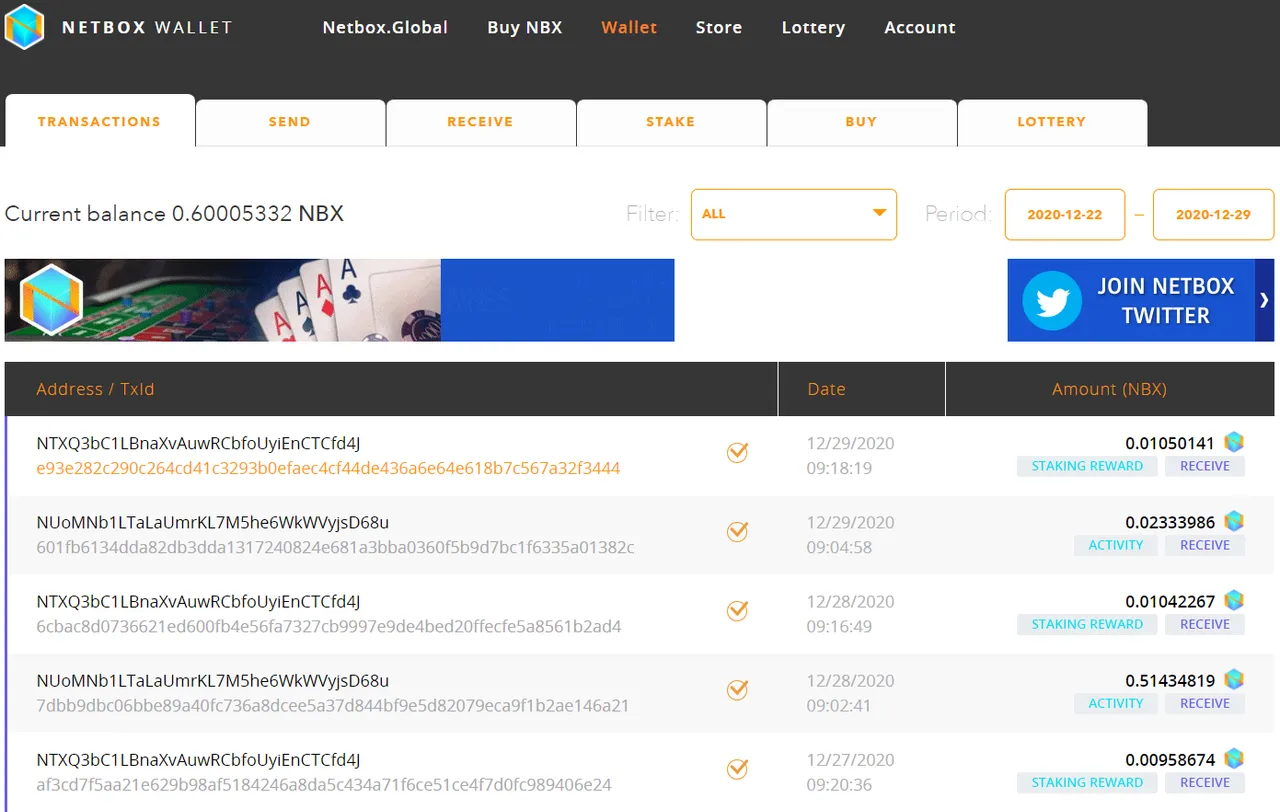Screen dimensions: 1280x812
Task: Click the amount 0.02333986
Action: tap(1170, 522)
